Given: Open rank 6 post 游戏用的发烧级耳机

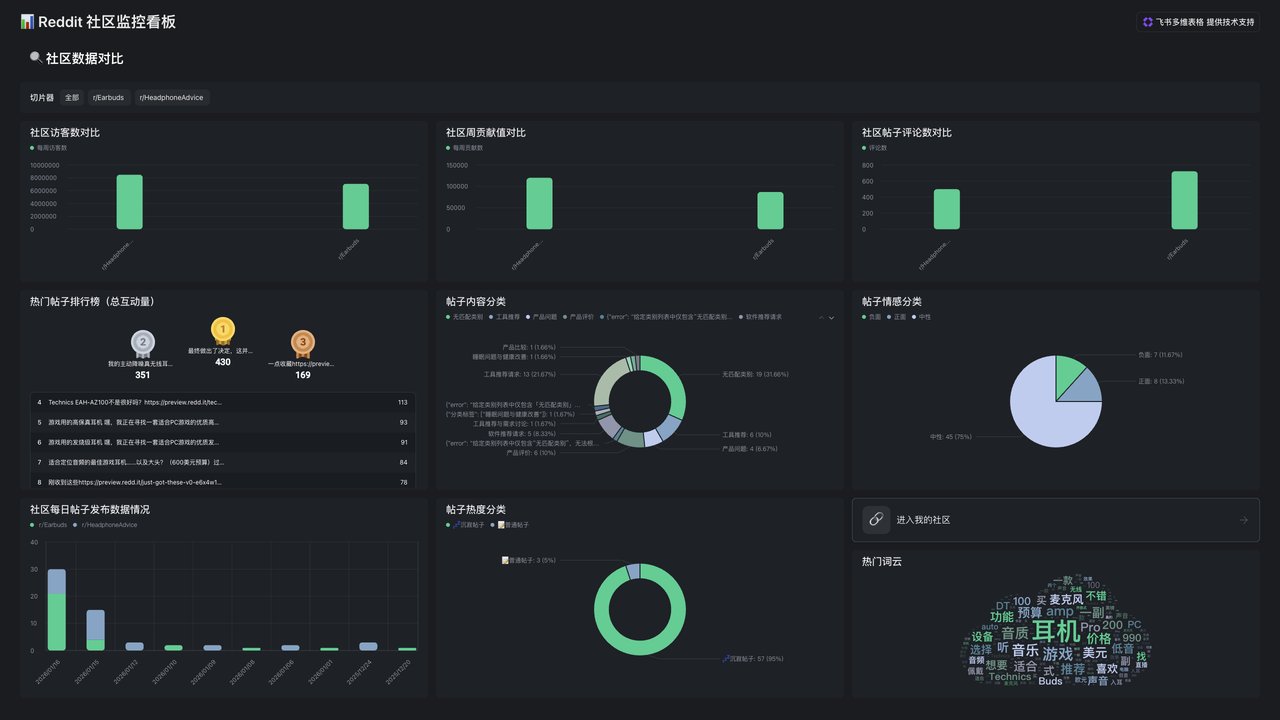Looking at the screenshot, I should [x=223, y=442].
